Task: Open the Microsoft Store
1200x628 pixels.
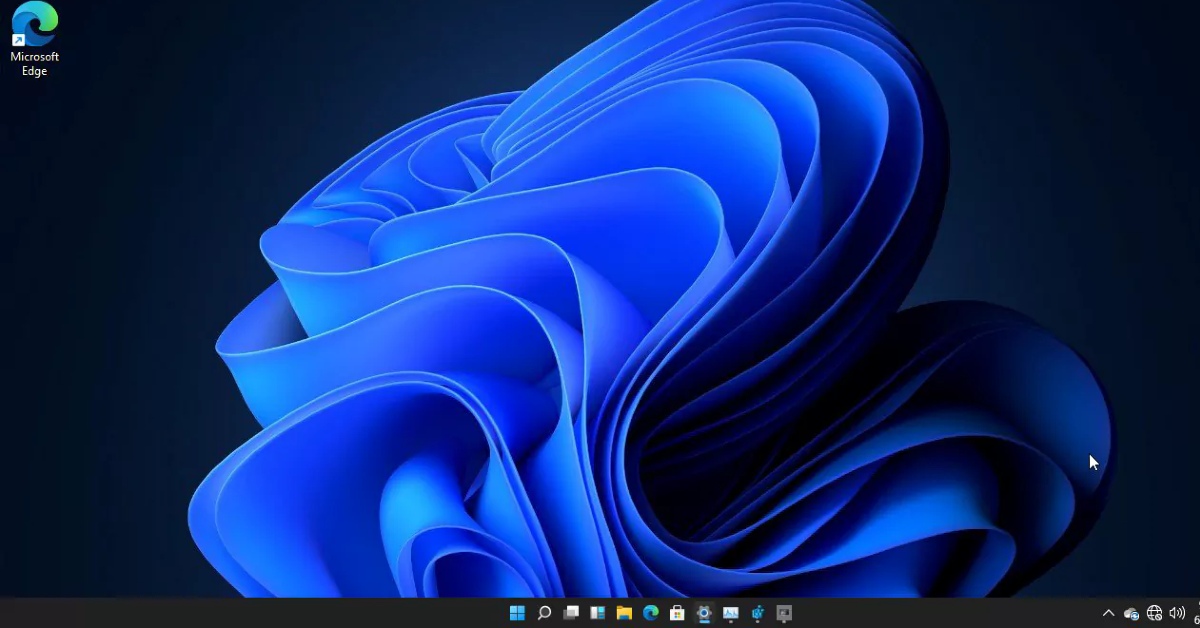Action: pyautogui.click(x=679, y=612)
